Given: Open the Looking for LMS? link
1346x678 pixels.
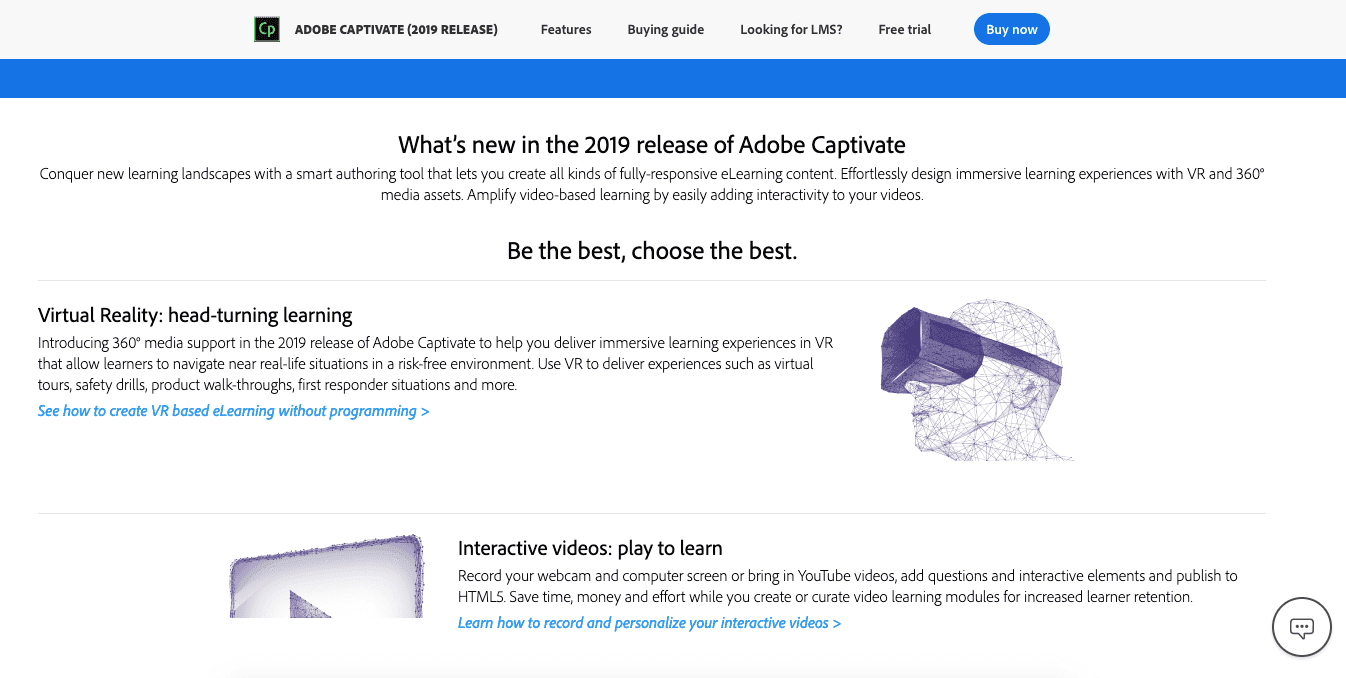Looking at the screenshot, I should tap(791, 29).
